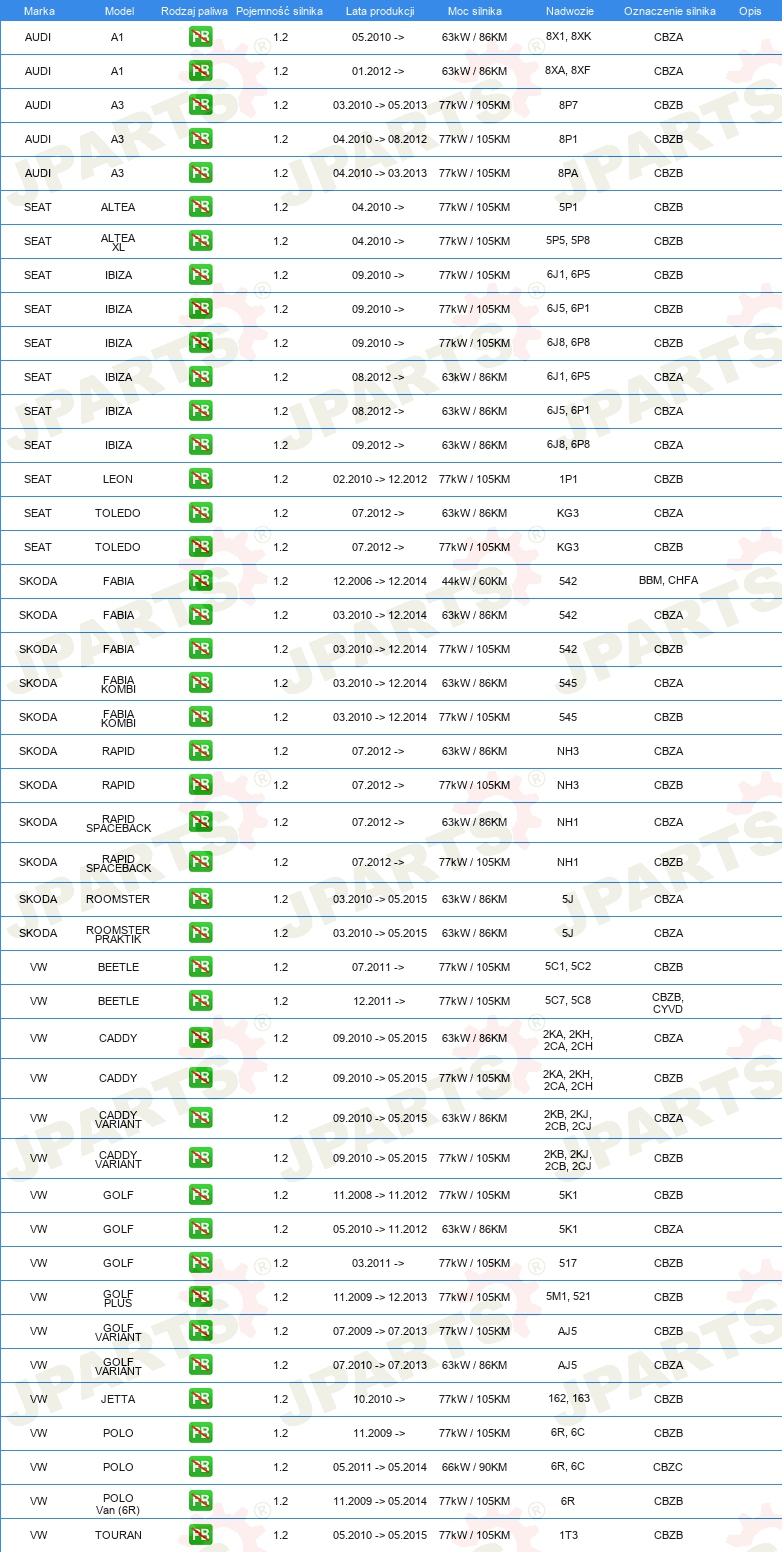Click the petrol icon for SEAT ALTEA XL
This screenshot has width=782, height=1552.
200,241
